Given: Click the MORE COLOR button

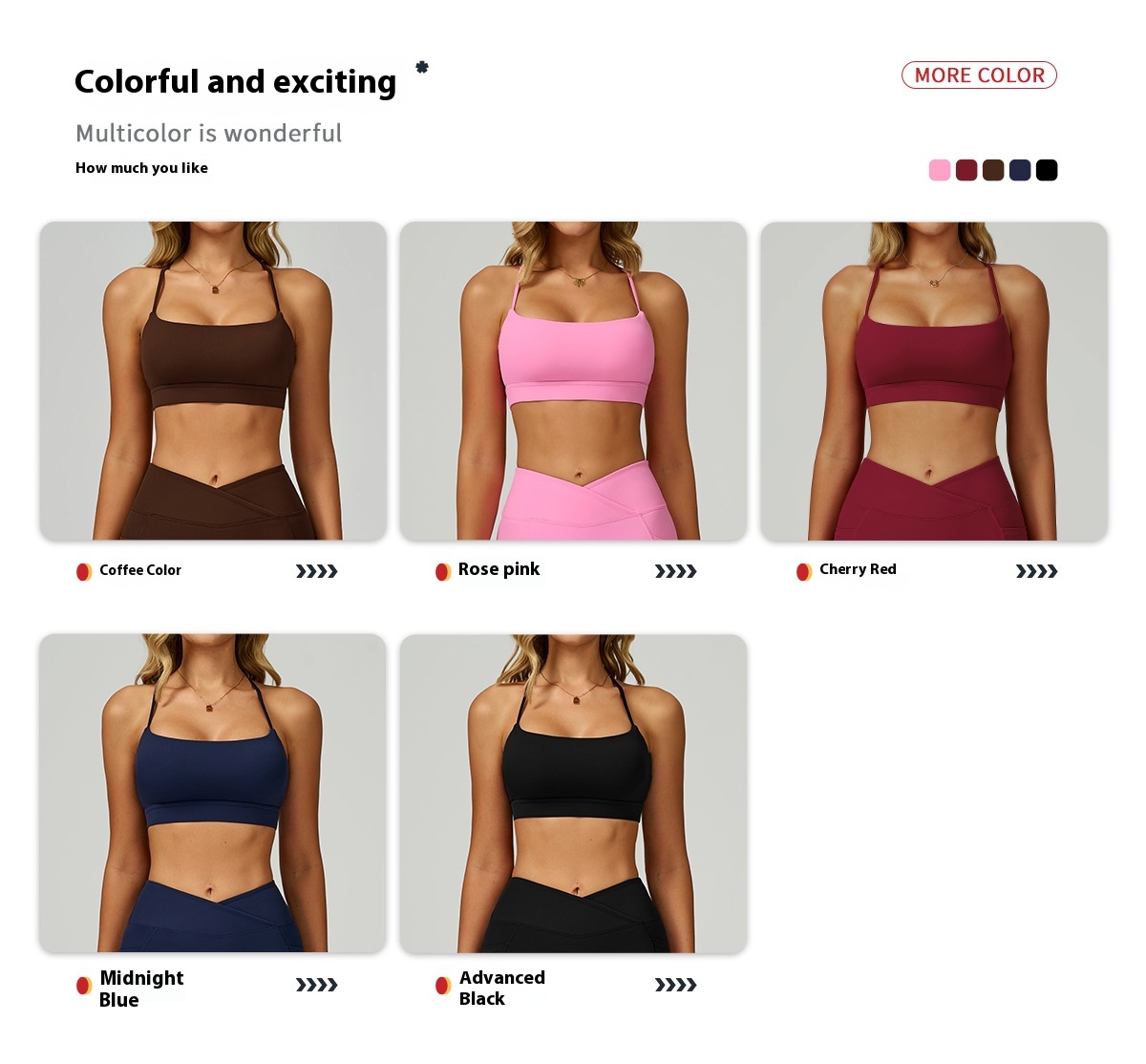Looking at the screenshot, I should pyautogui.click(x=979, y=75).
